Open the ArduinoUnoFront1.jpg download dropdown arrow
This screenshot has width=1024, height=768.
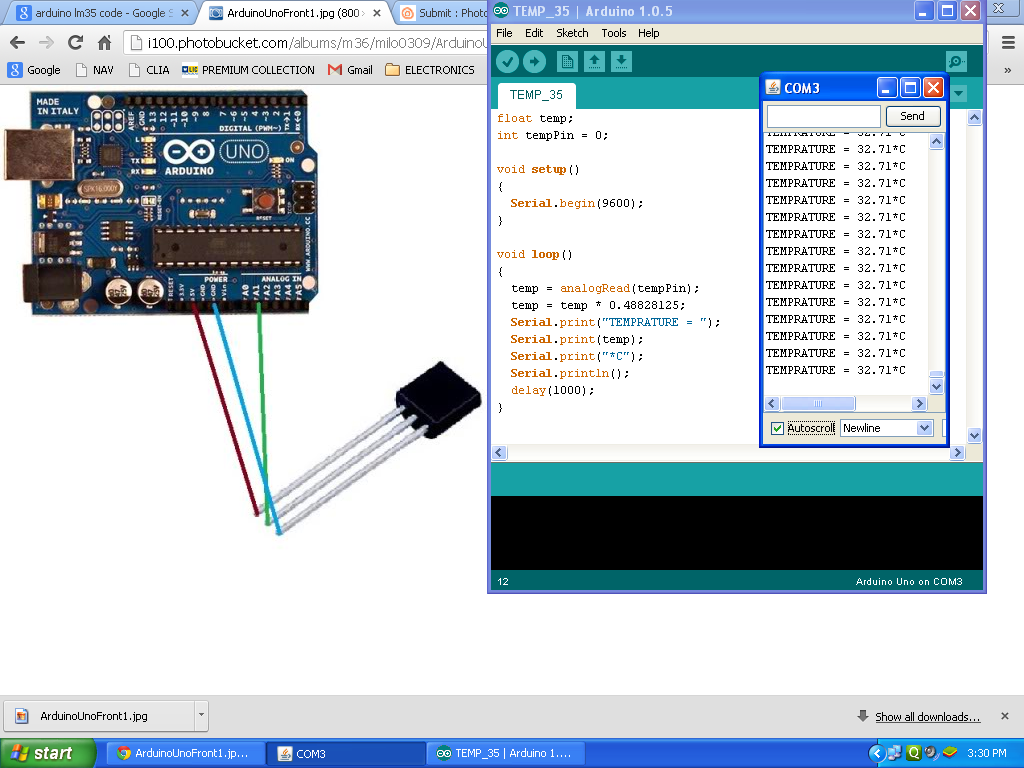(200, 716)
